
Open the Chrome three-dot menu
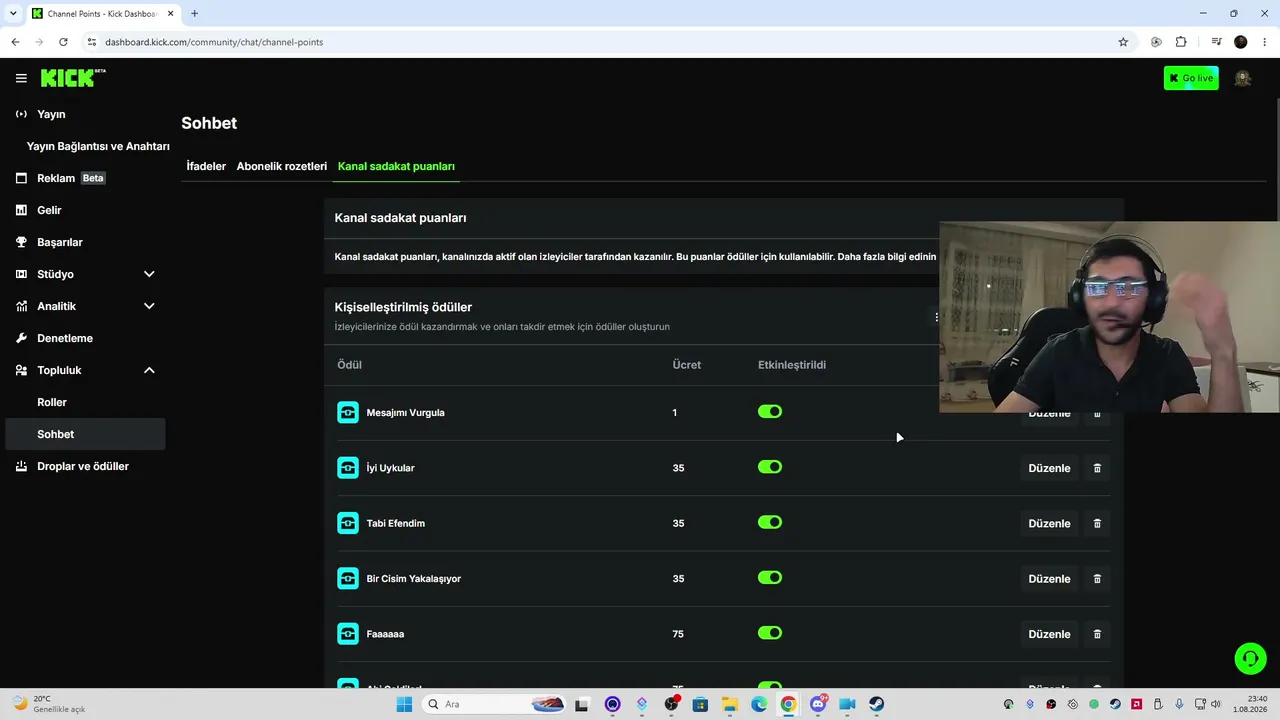coord(1265,42)
